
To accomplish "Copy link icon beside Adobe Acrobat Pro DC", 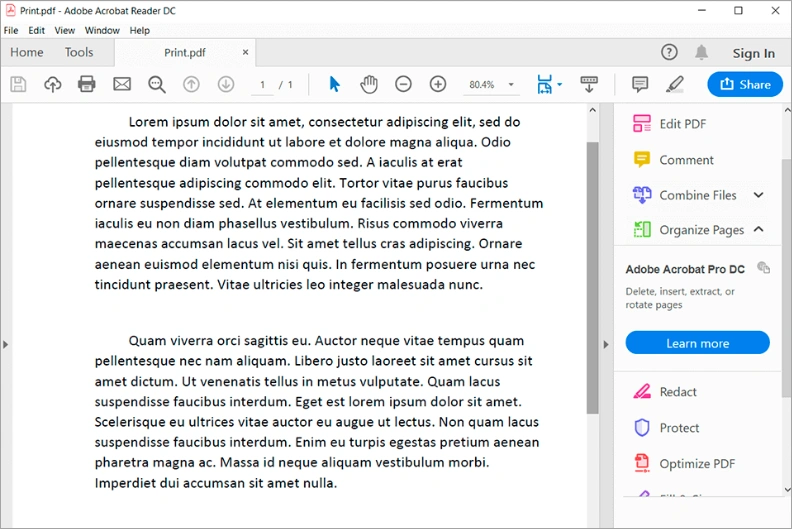I will pyautogui.click(x=763, y=268).
